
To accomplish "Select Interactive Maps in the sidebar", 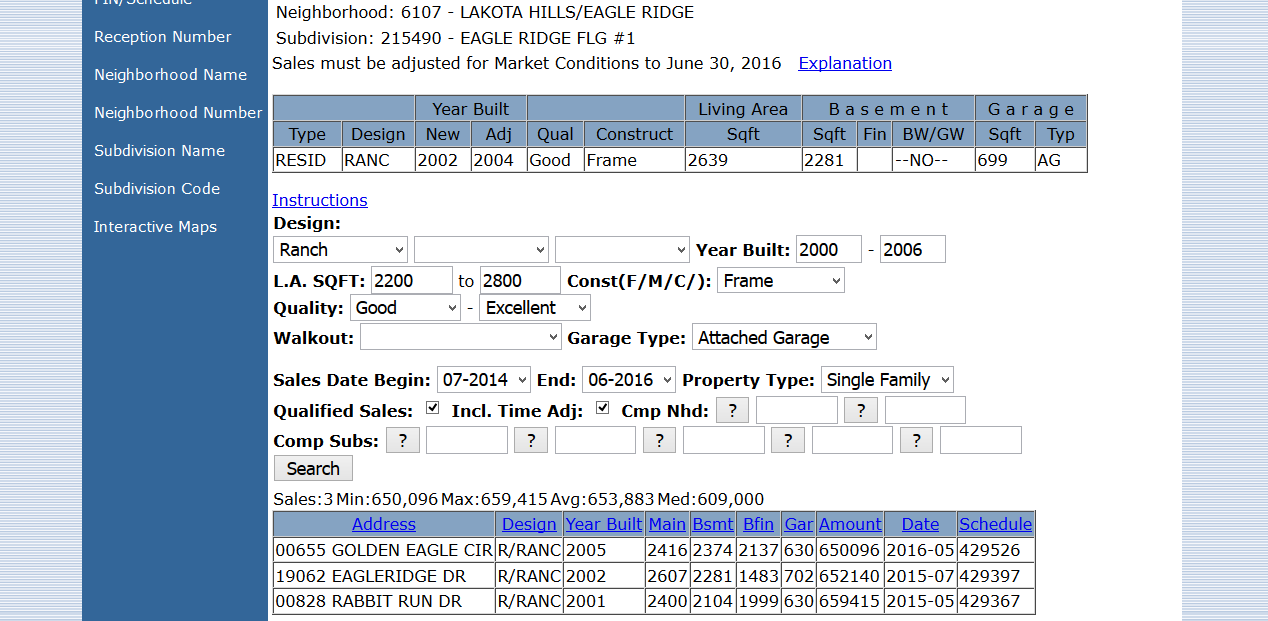I will 155,227.
